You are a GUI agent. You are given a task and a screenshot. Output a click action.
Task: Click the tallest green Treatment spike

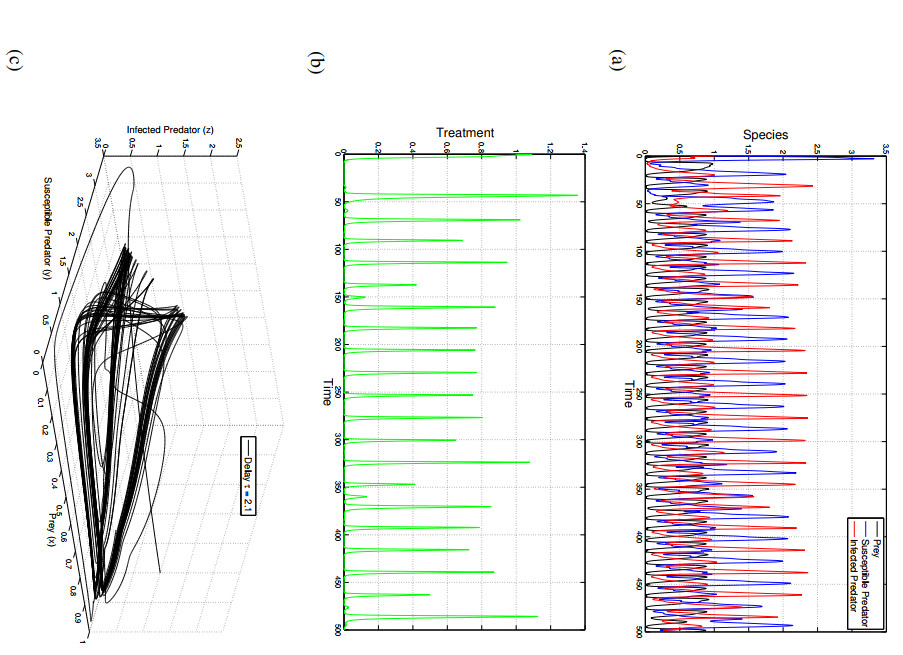(x=577, y=195)
